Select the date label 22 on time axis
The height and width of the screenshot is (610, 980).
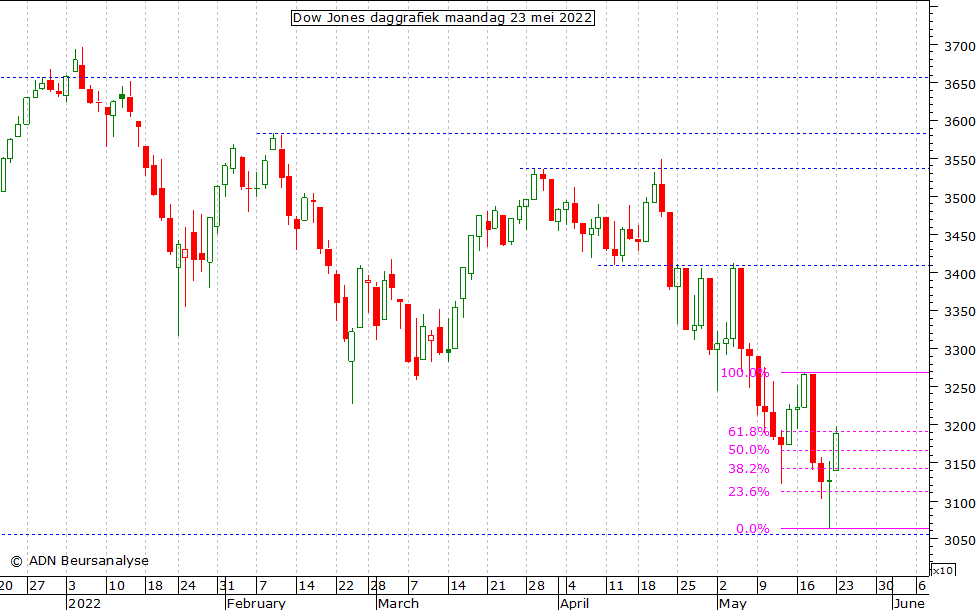pyautogui.click(x=346, y=586)
